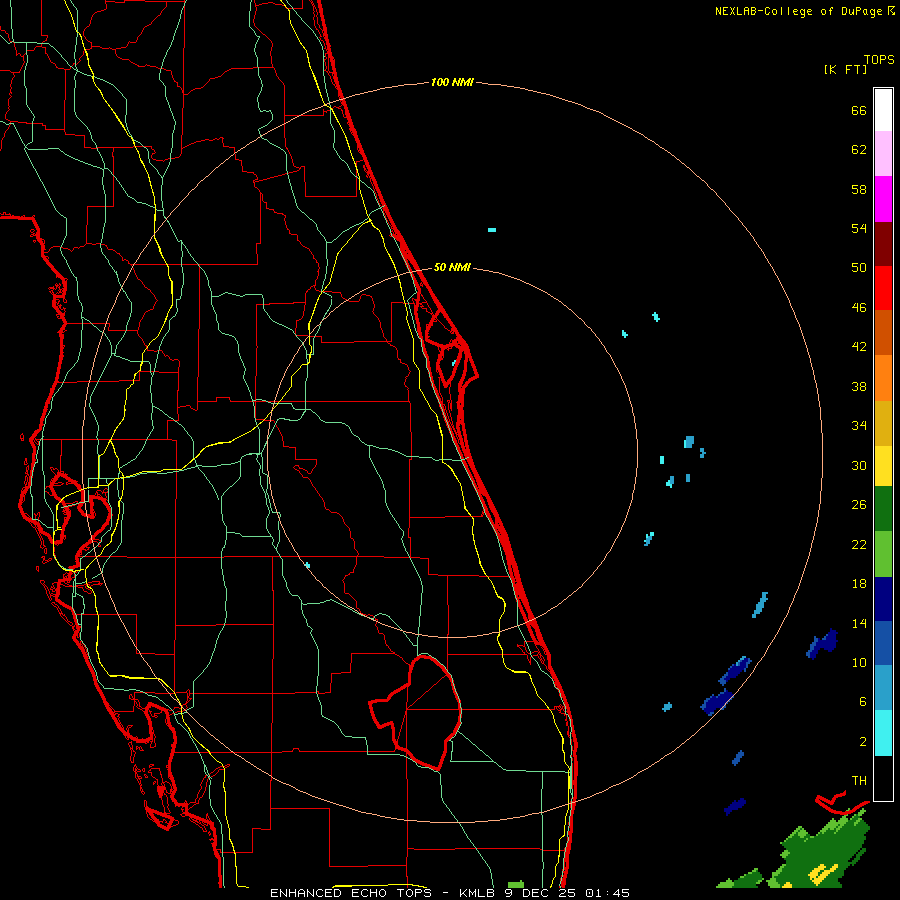Click the KMLB radar site identifier
The height and width of the screenshot is (900, 900).
(478, 893)
